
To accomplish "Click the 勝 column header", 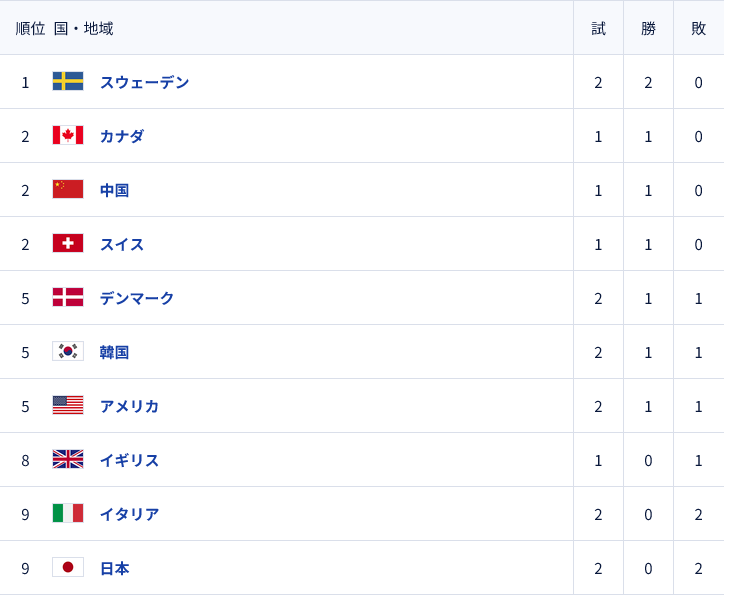I will point(648,28).
